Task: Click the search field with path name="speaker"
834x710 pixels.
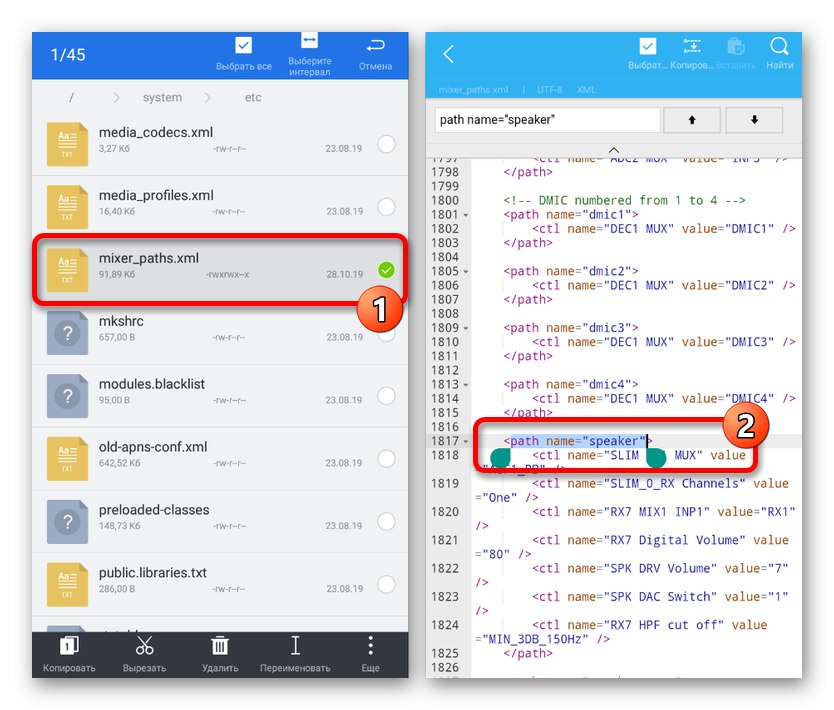Action: [x=547, y=120]
